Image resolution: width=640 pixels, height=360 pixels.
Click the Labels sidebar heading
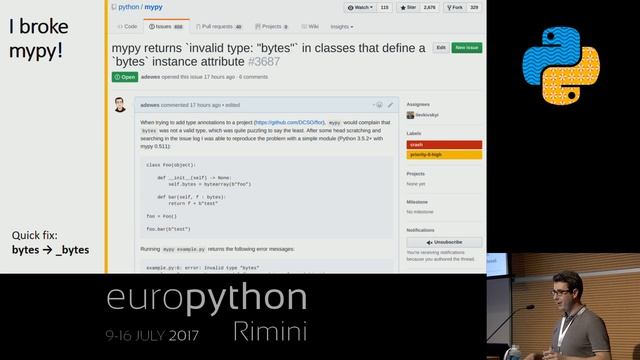(413, 133)
